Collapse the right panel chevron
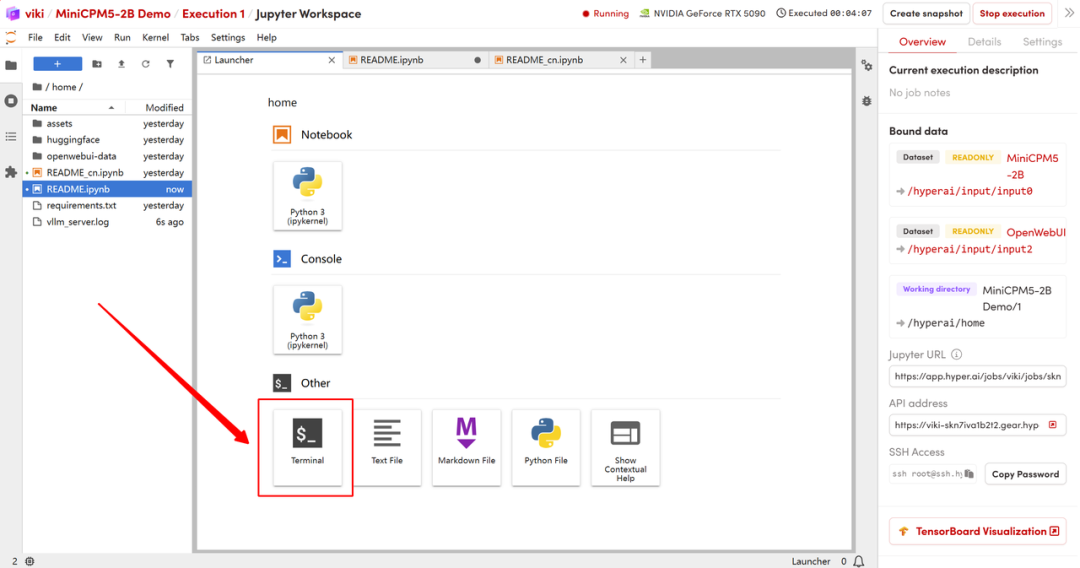 [x=1069, y=13]
